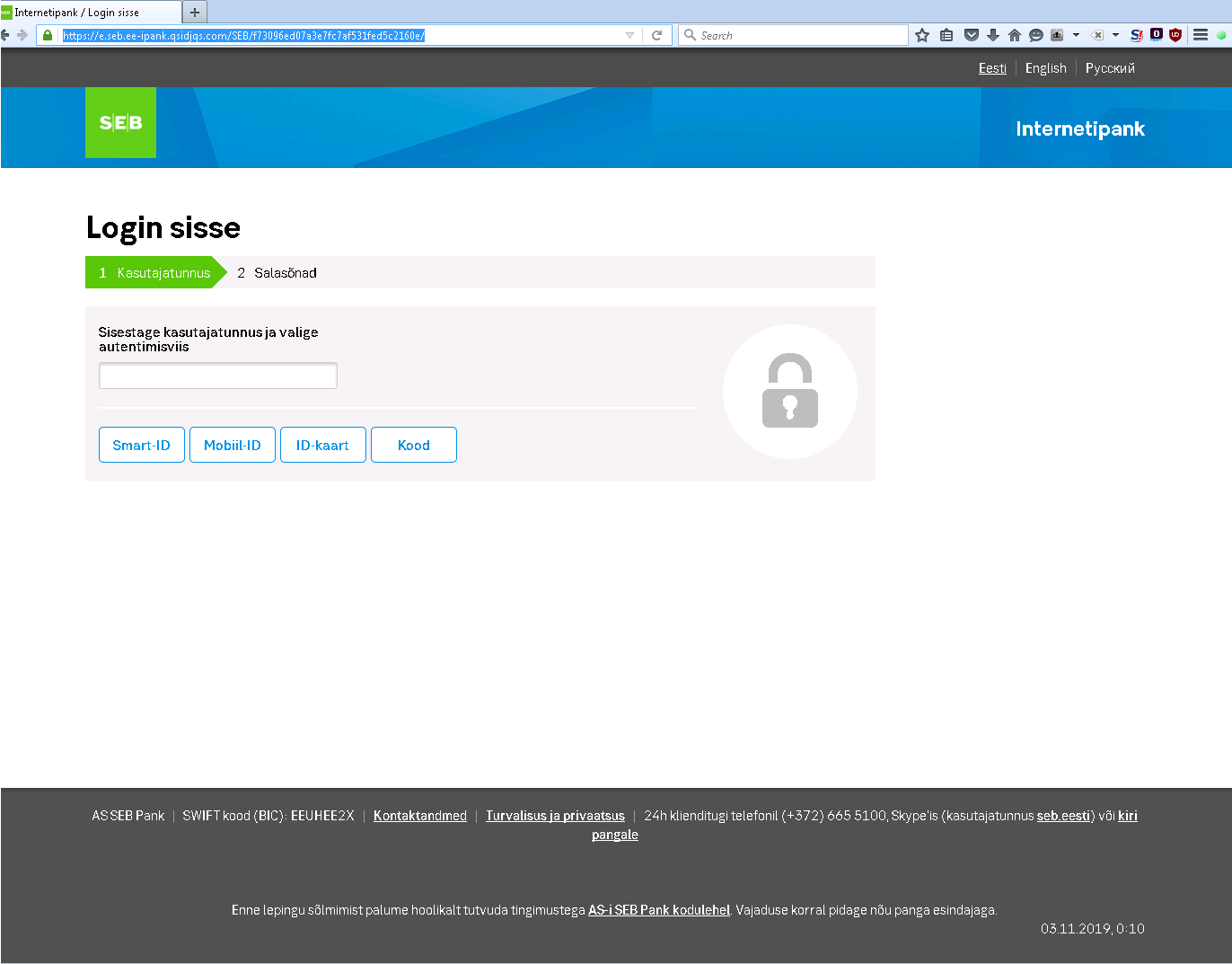Click the browser back arrow
The height and width of the screenshot is (964, 1232).
pyautogui.click(x=5, y=35)
